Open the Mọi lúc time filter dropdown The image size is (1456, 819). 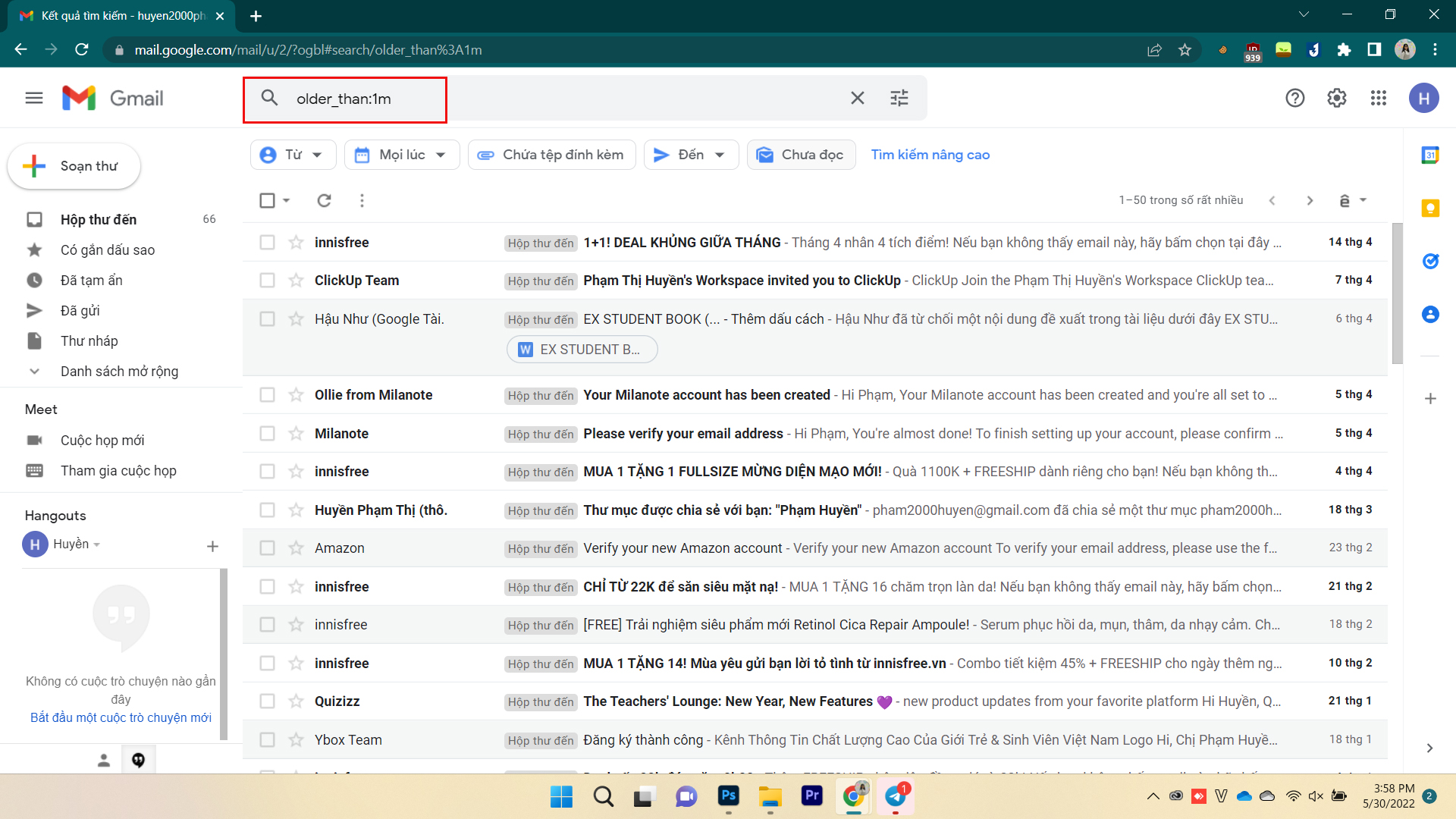pos(402,155)
